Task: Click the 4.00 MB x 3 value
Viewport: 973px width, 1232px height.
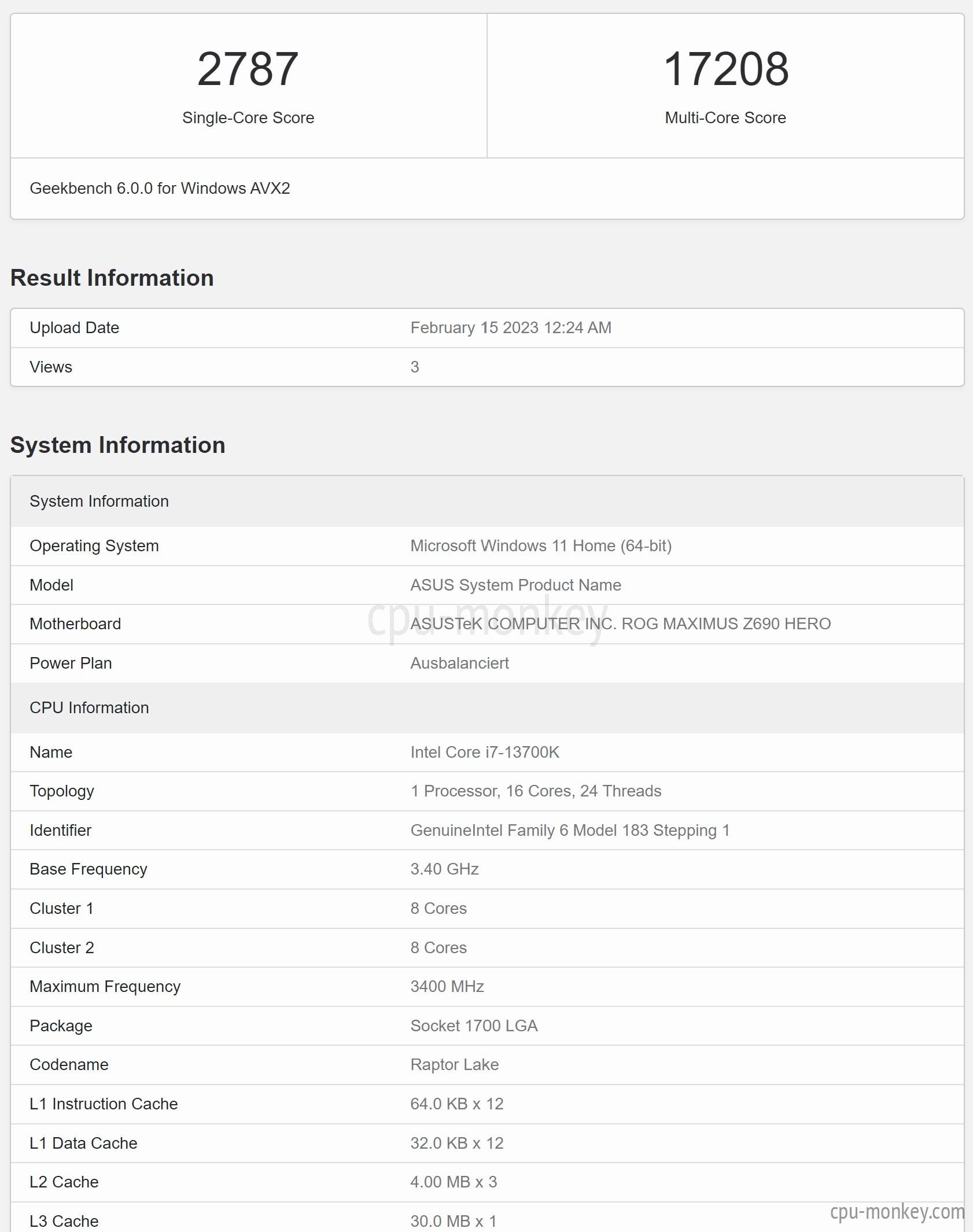Action: click(454, 1182)
